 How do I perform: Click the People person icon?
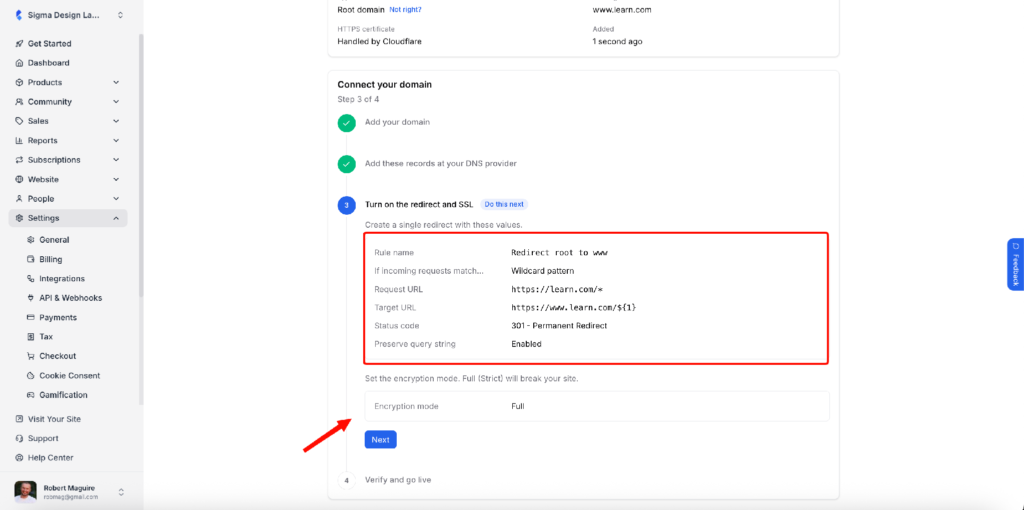click(x=19, y=199)
